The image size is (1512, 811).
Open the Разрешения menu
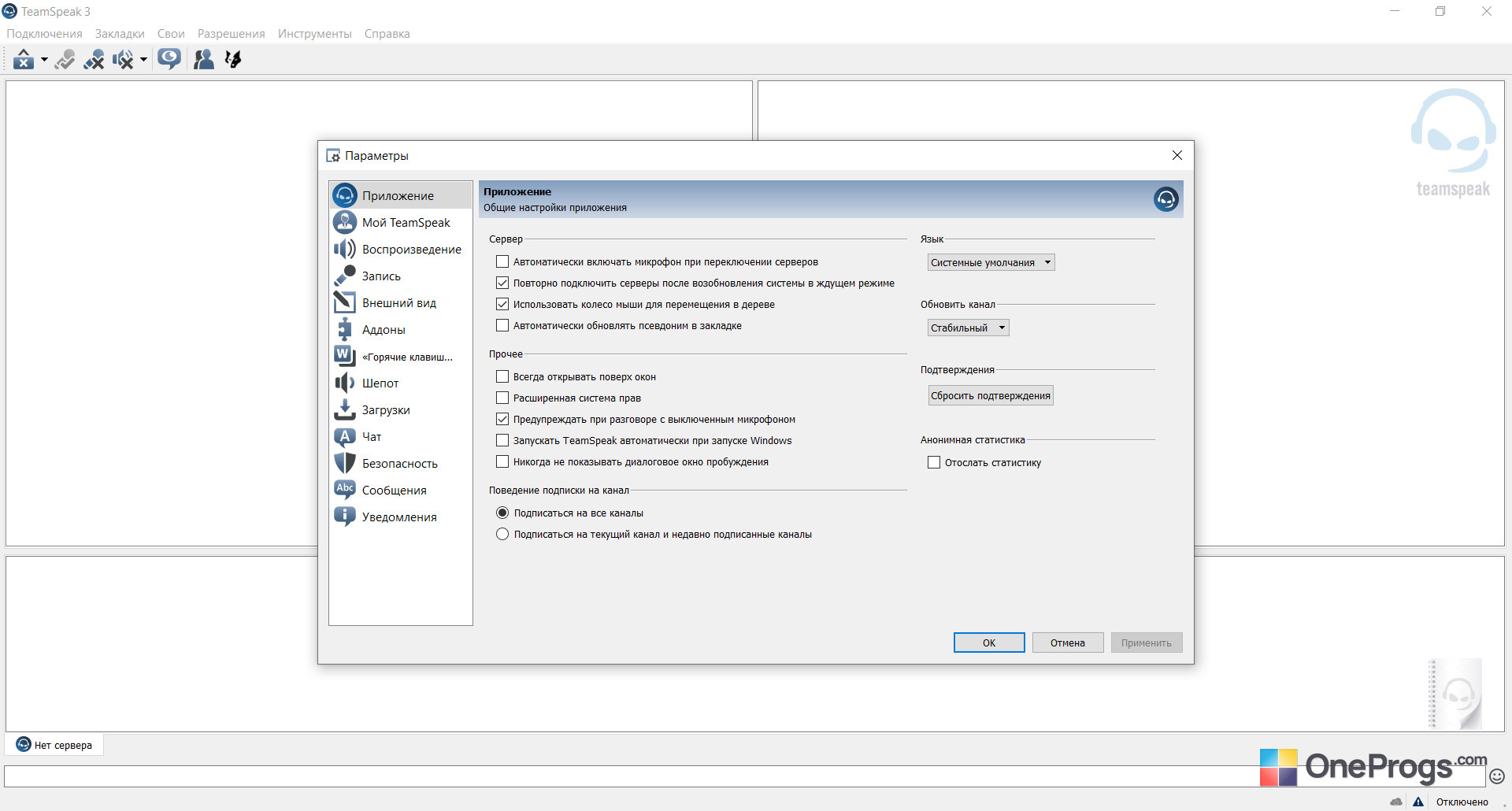(x=232, y=34)
